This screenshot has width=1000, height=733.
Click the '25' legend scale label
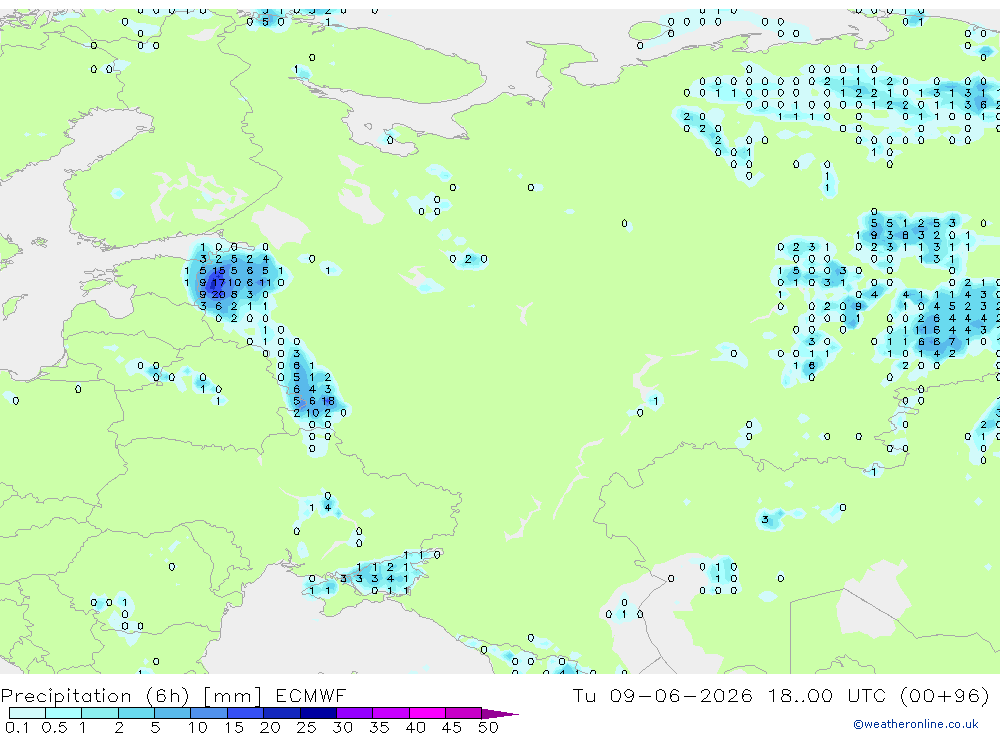(x=307, y=727)
